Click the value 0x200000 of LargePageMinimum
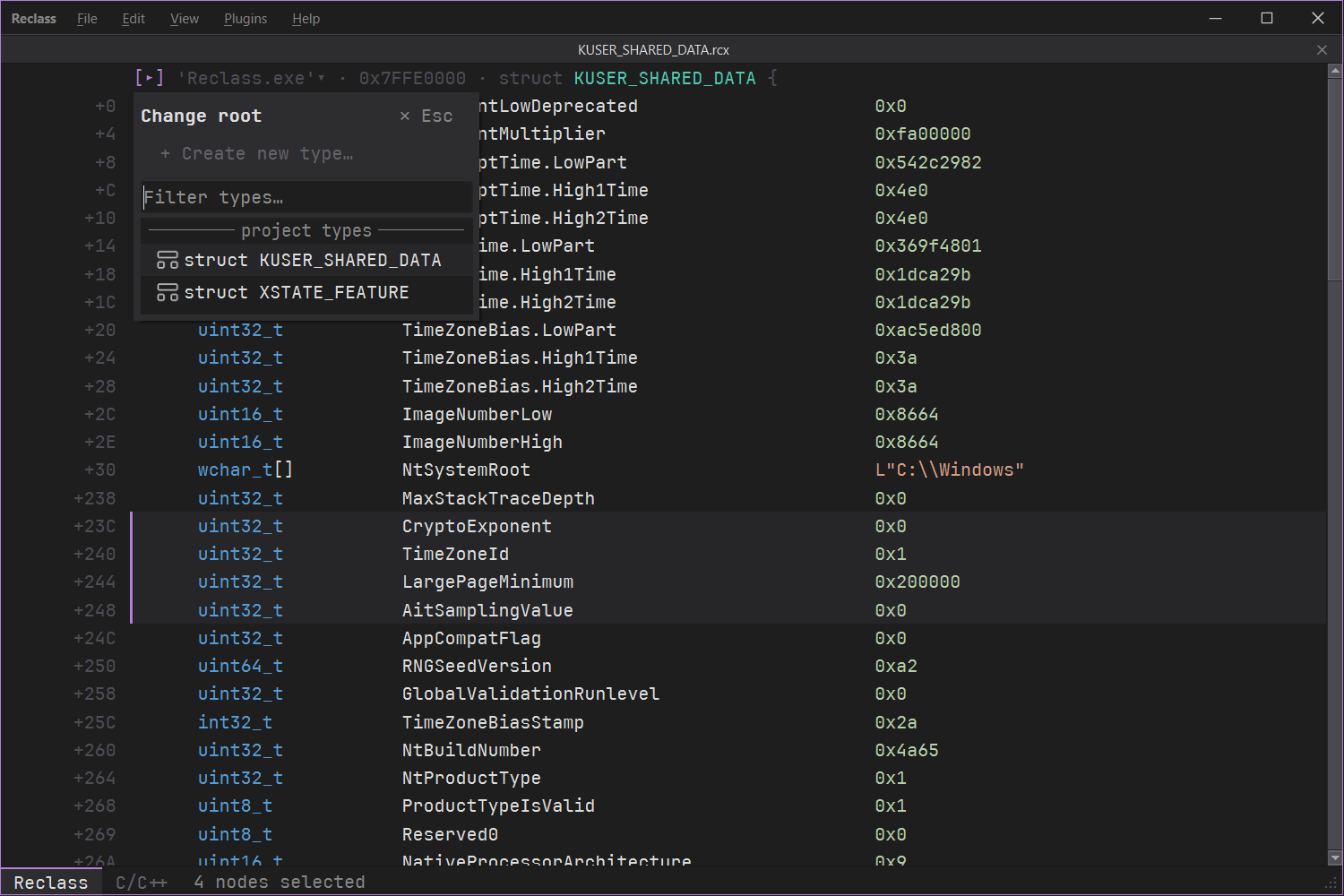 [x=918, y=582]
